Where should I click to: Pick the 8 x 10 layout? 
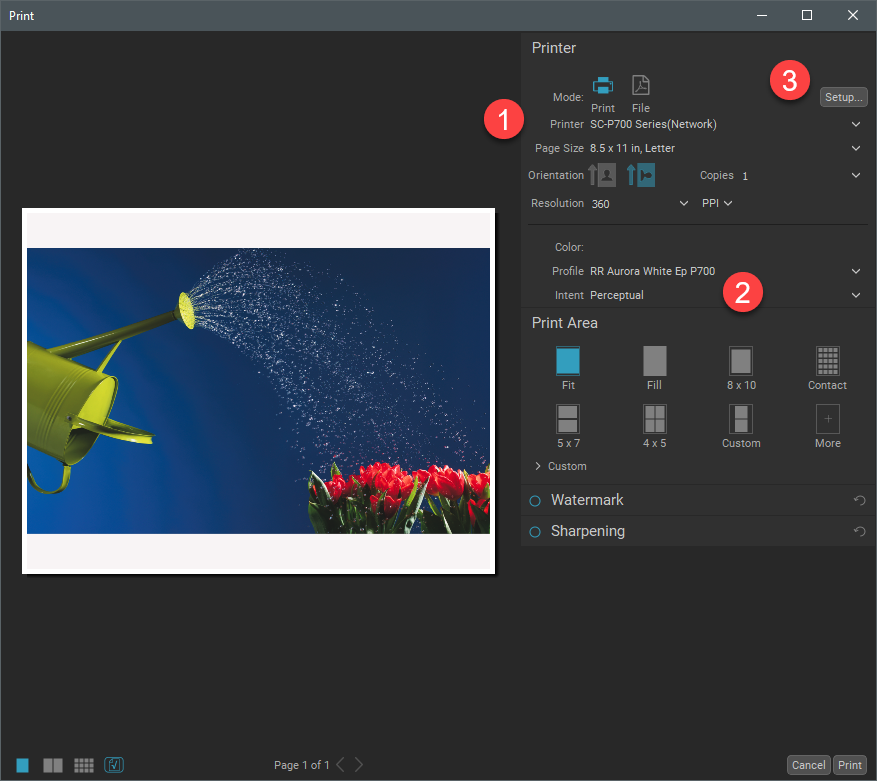point(741,361)
